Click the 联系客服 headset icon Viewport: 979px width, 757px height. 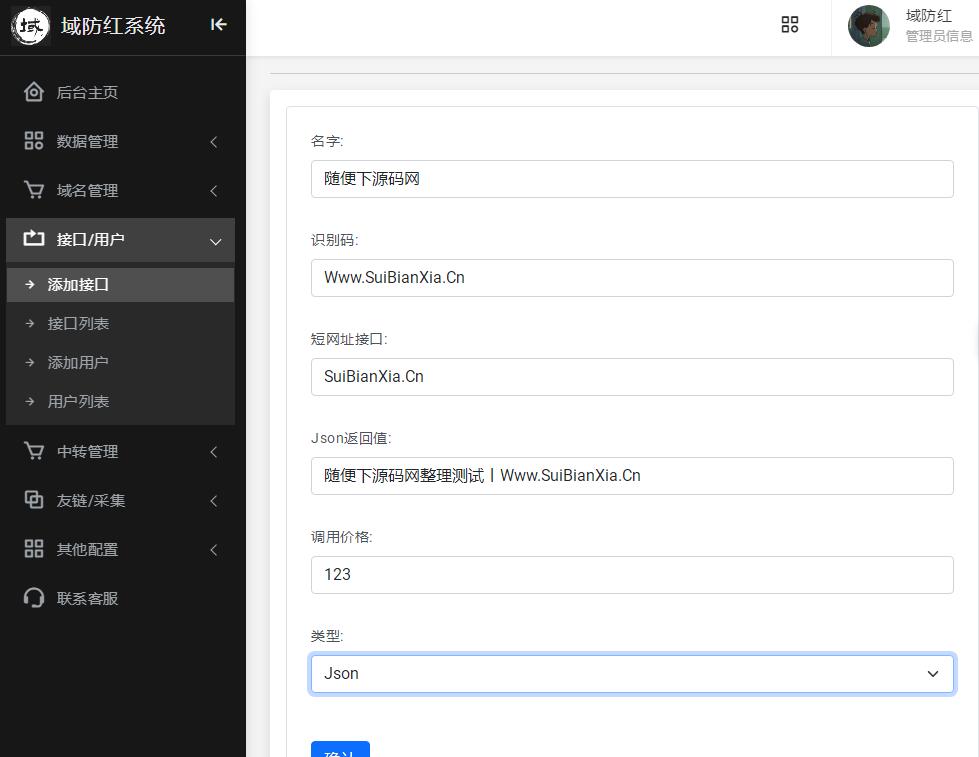(34, 598)
